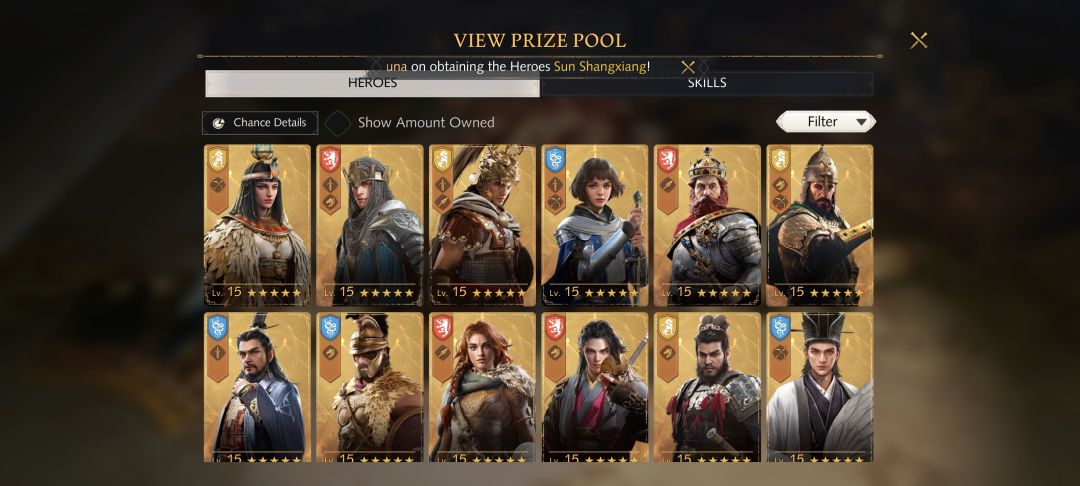Open Chance Details
This screenshot has width=1080, height=486.
coord(260,123)
